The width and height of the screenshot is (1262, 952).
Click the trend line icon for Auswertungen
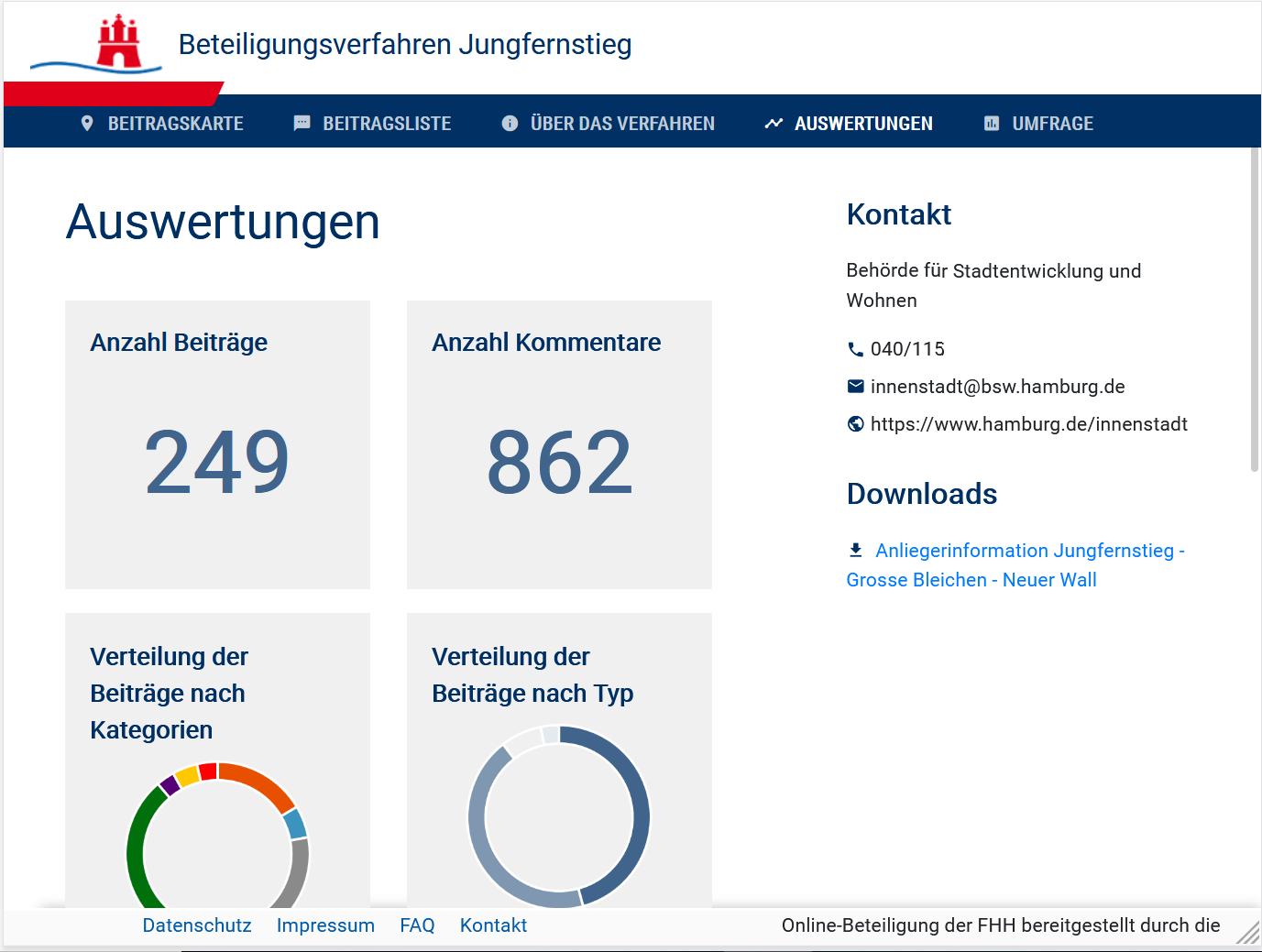pos(774,123)
